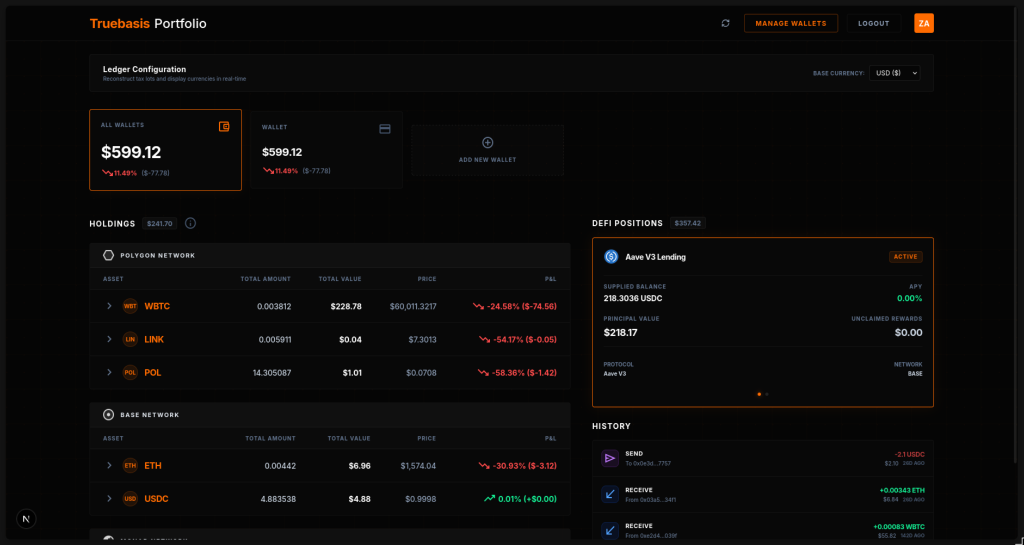Click the Next.js N badge icon
Screen dimensions: 1024x545
(x=26, y=519)
